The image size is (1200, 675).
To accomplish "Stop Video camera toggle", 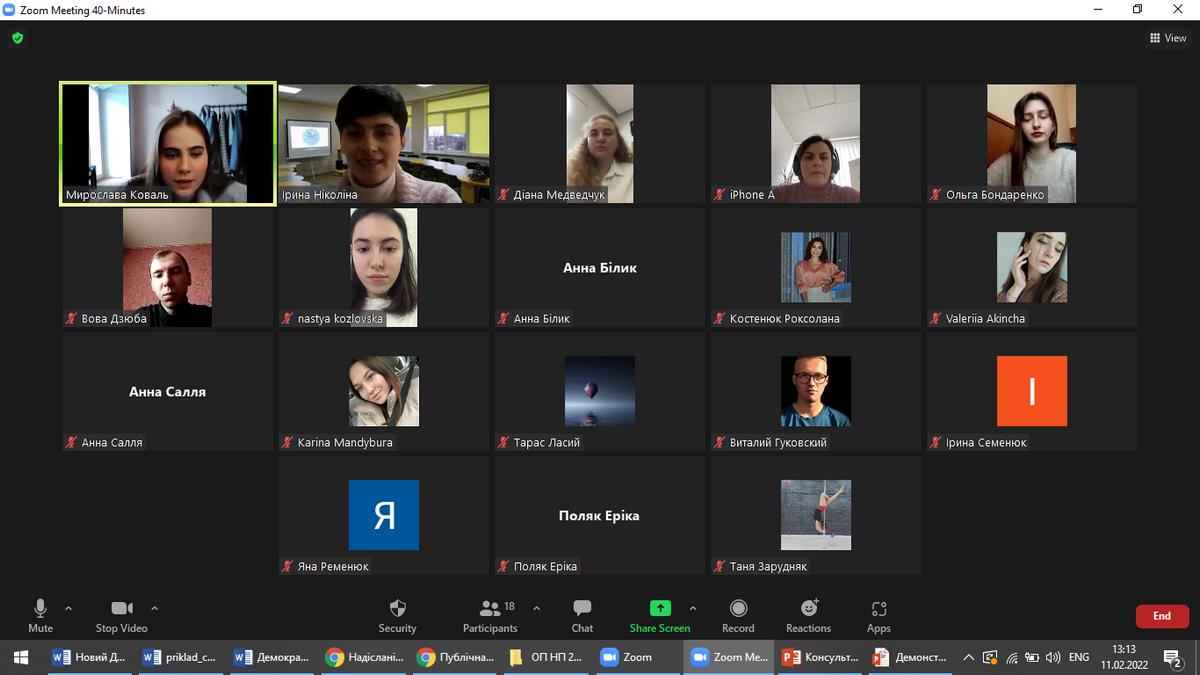I will pos(121,615).
